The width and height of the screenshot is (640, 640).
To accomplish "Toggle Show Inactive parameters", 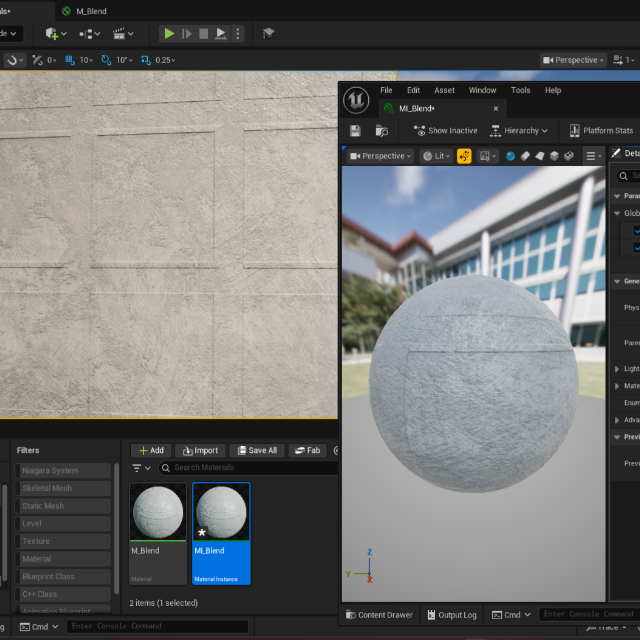I will (x=446, y=131).
